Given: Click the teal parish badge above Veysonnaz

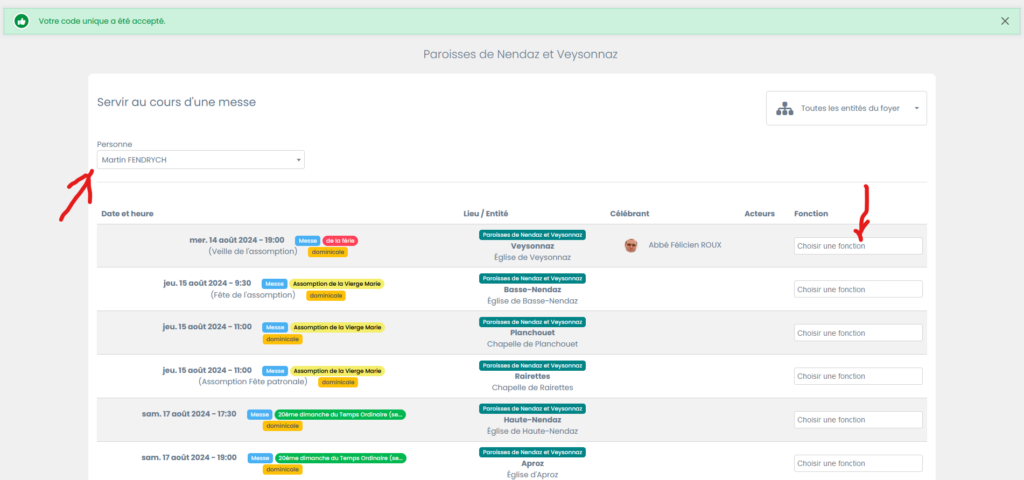Looking at the screenshot, I should [532, 234].
